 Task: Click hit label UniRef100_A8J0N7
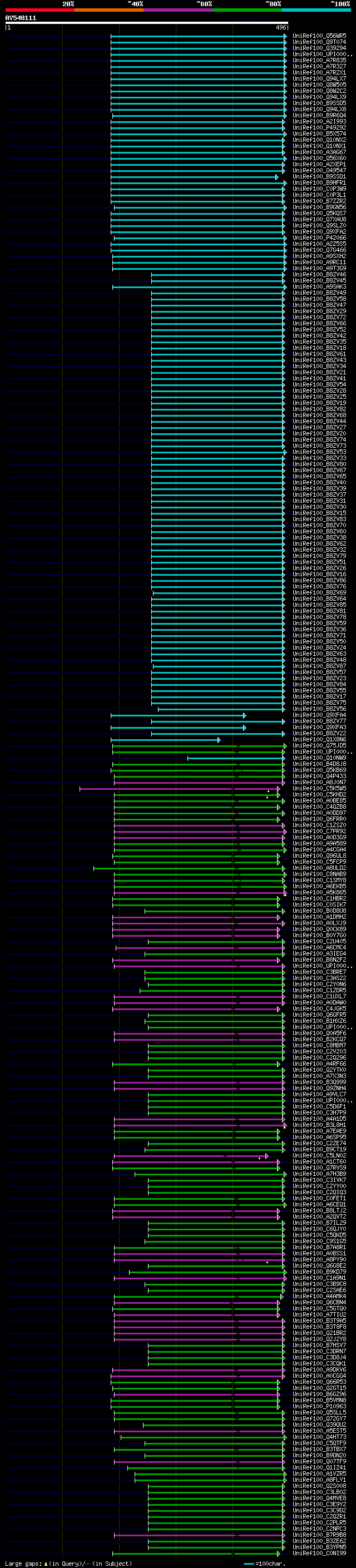click(x=319, y=782)
